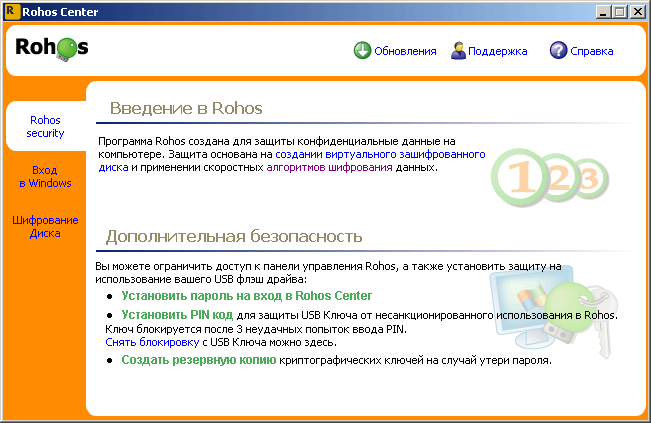This screenshot has height=423, width=651.
Task: Click the green Updates download icon
Action: 362,51
